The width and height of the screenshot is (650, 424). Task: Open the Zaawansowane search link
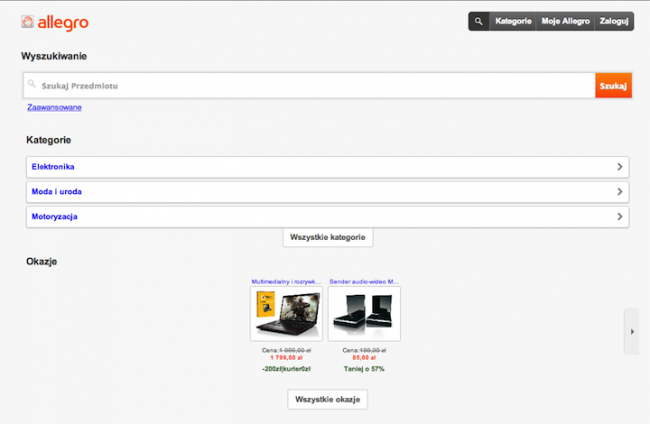54,107
